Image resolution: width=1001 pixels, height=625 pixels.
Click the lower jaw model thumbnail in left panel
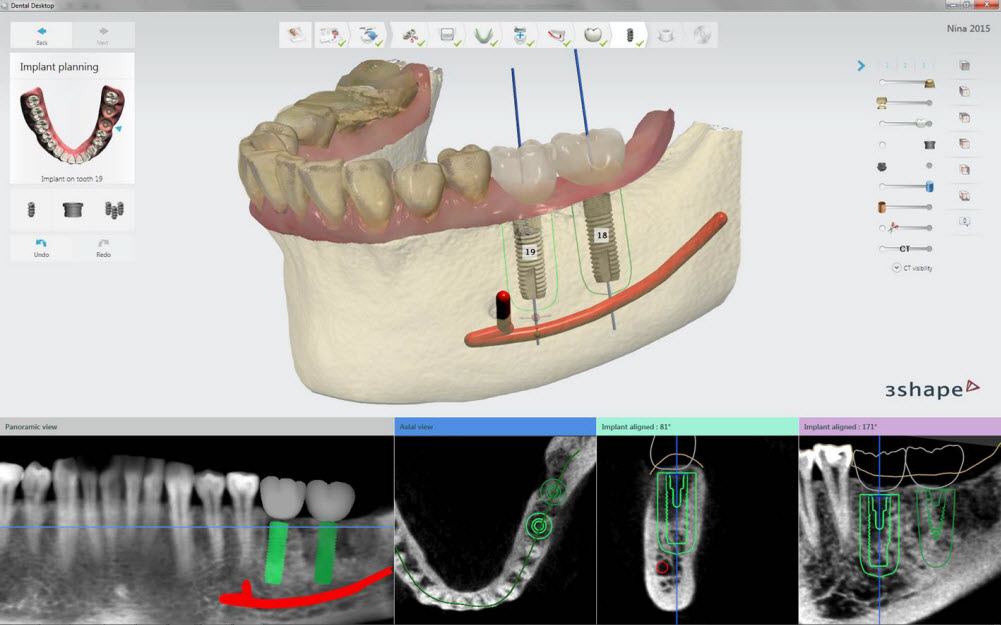[x=70, y=125]
